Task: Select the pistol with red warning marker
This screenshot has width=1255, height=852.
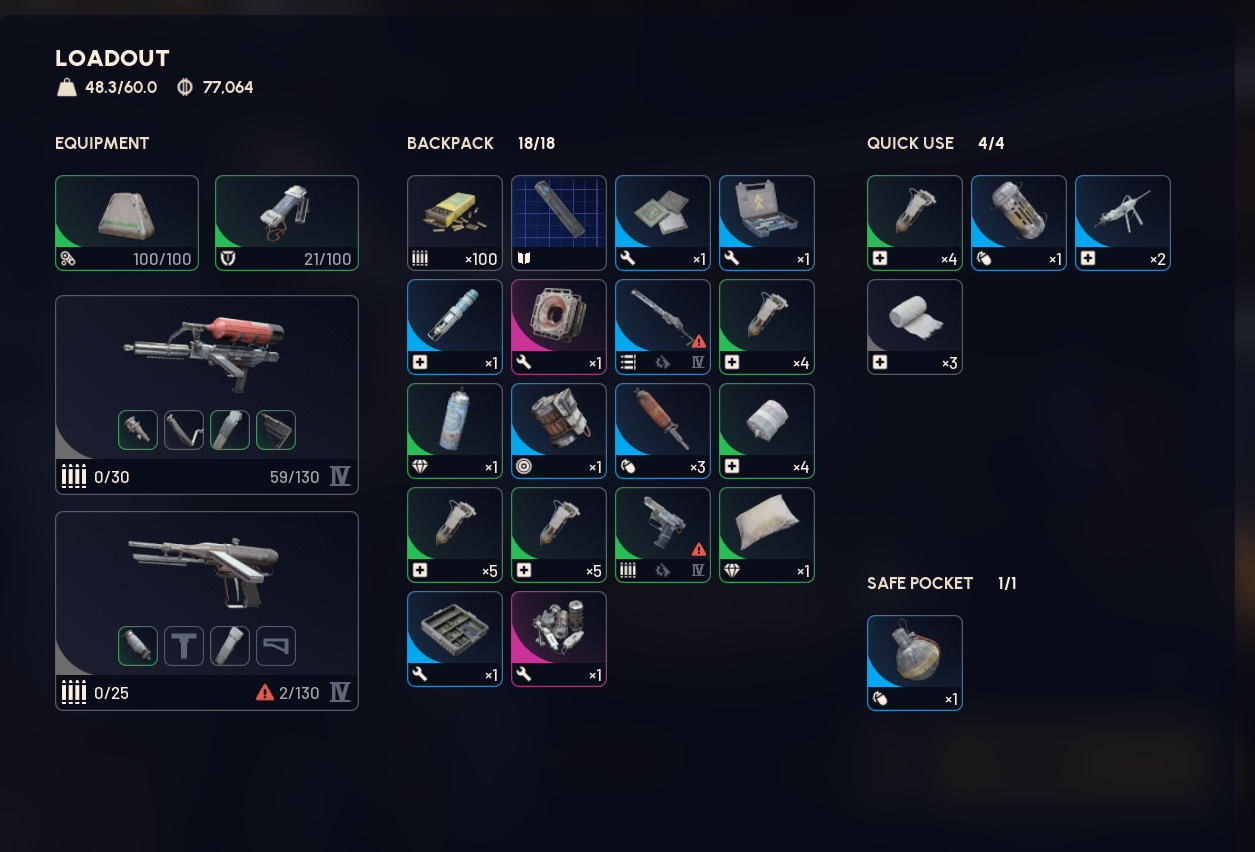Action: [663, 535]
